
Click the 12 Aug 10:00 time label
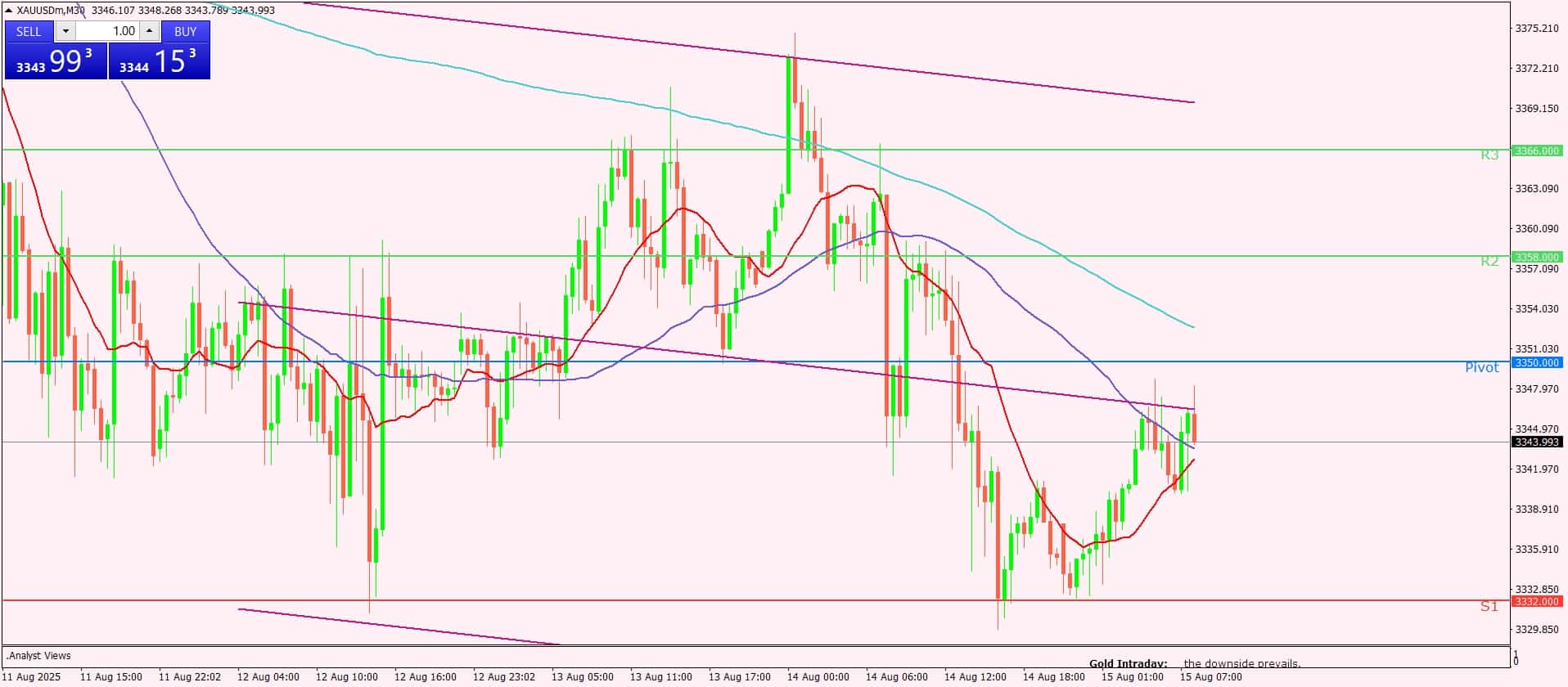[347, 676]
